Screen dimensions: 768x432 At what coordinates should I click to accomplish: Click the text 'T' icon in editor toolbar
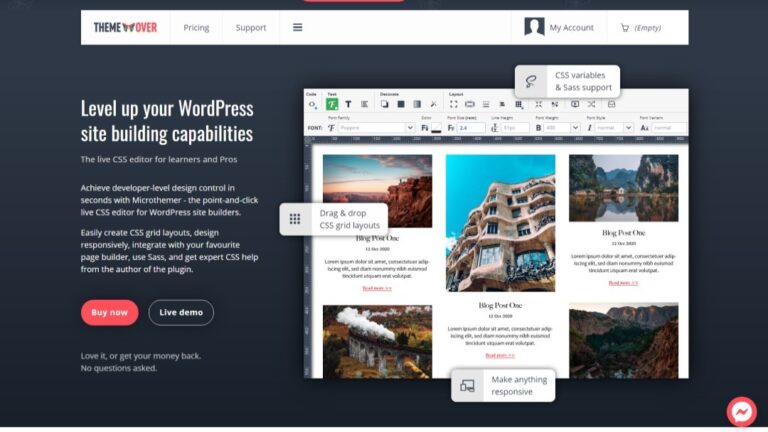coord(348,104)
